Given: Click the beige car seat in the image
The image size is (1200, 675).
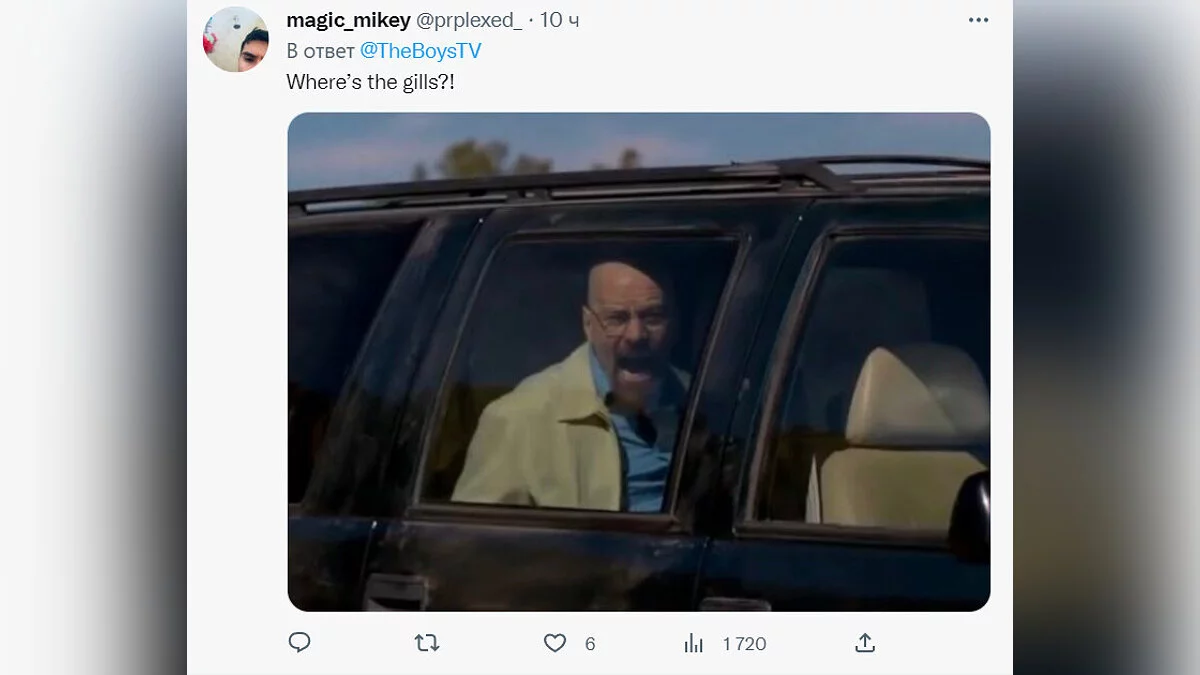Looking at the screenshot, I should click(905, 440).
